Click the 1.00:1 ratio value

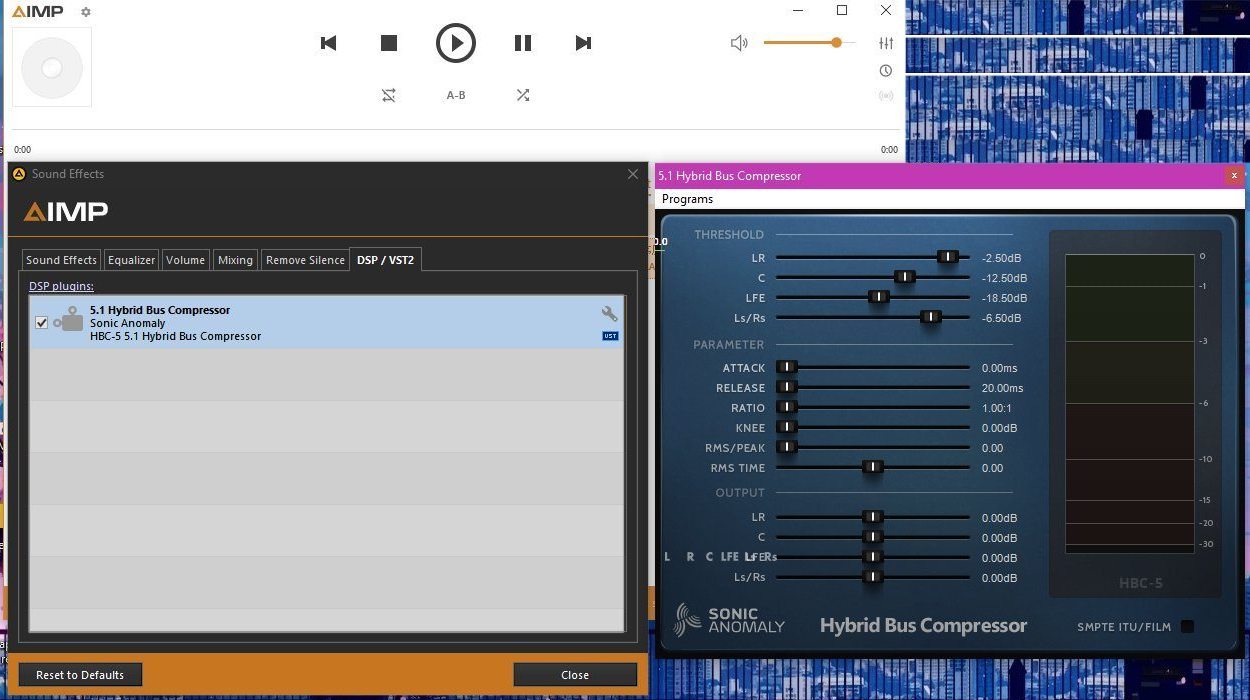pos(998,408)
